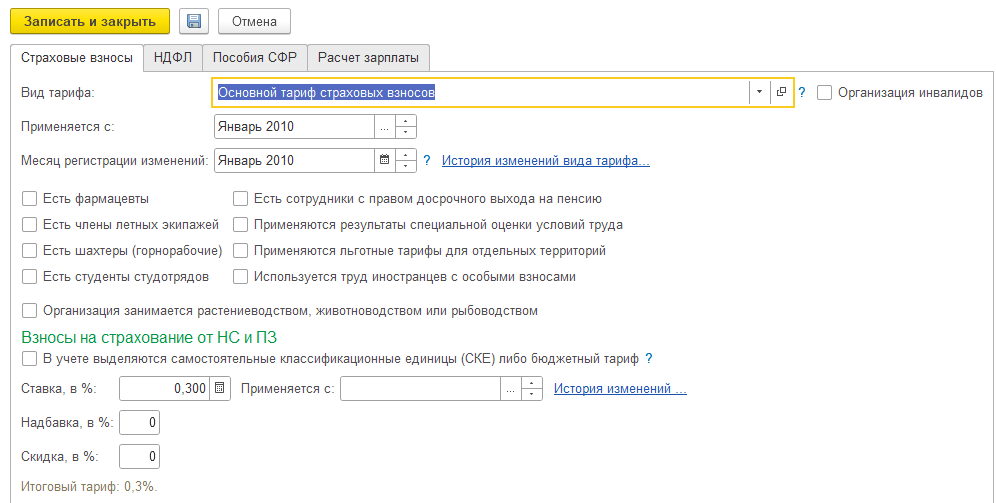996x503 pixels.
Task: Switch to Страховые взносы tab
Action: 77,58
